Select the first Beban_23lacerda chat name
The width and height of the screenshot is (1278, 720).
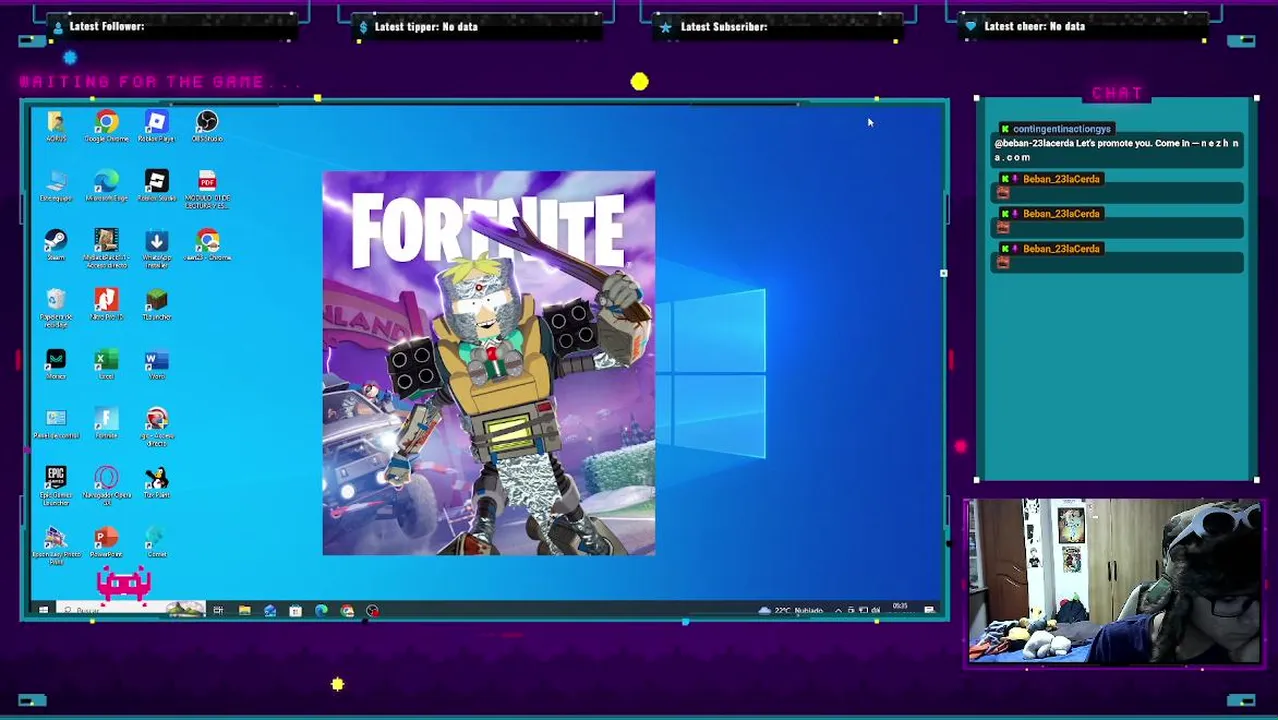1061,179
